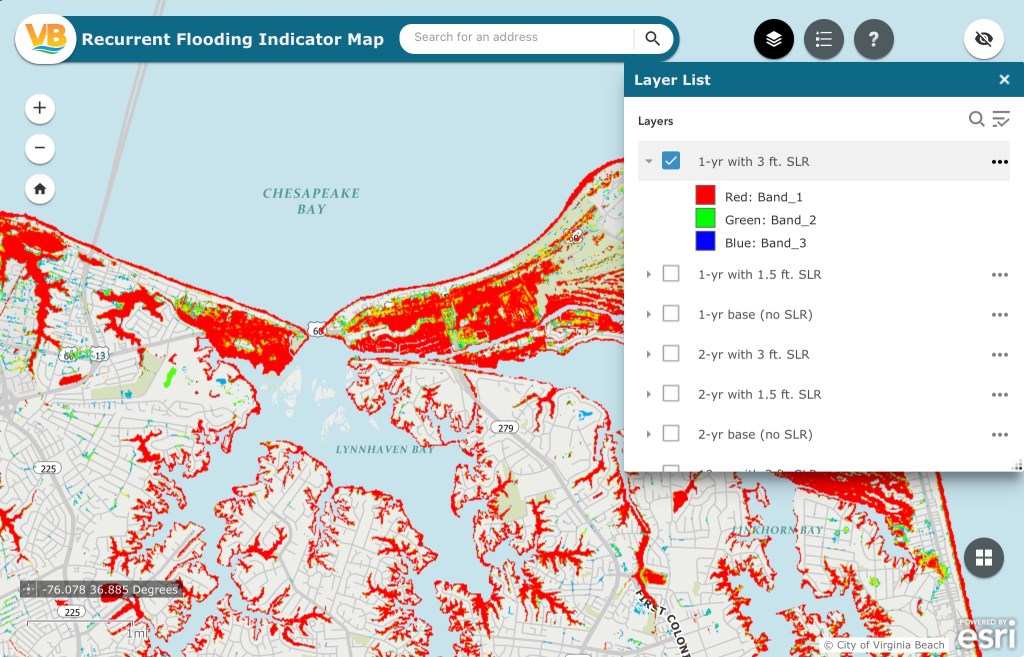Open the layer filter options icon
Image resolution: width=1024 pixels, height=657 pixels.
pyautogui.click(x=1001, y=120)
